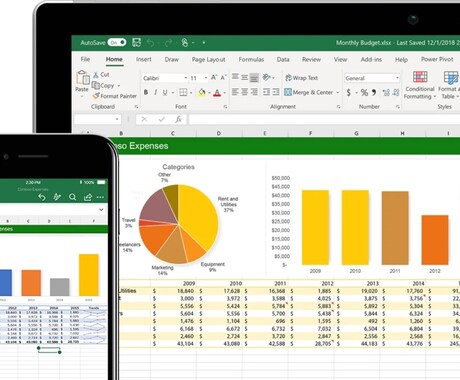Align text right
The image size is (460, 380).
click(x=254, y=92)
